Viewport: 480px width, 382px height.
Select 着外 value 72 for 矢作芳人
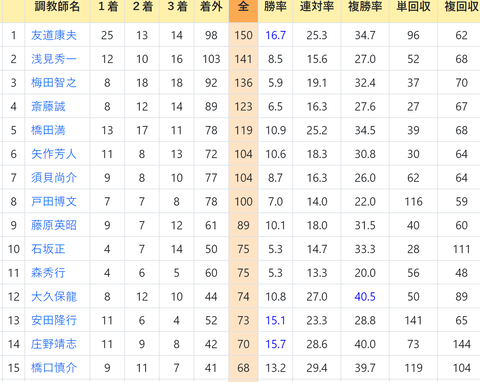point(211,154)
